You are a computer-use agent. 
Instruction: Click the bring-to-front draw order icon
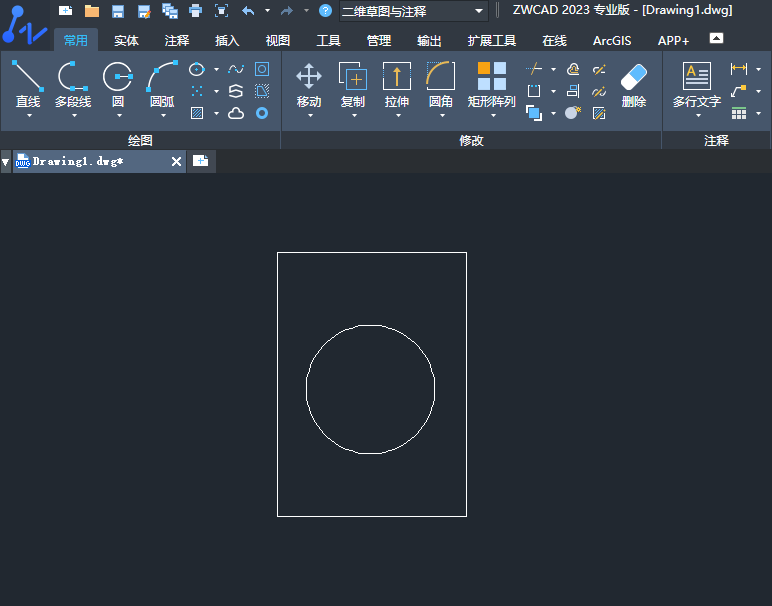coord(534,113)
